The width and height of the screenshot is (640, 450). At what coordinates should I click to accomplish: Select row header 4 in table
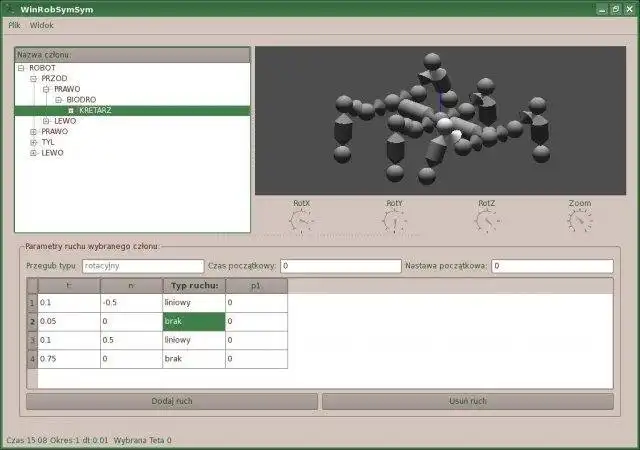pyautogui.click(x=32, y=359)
